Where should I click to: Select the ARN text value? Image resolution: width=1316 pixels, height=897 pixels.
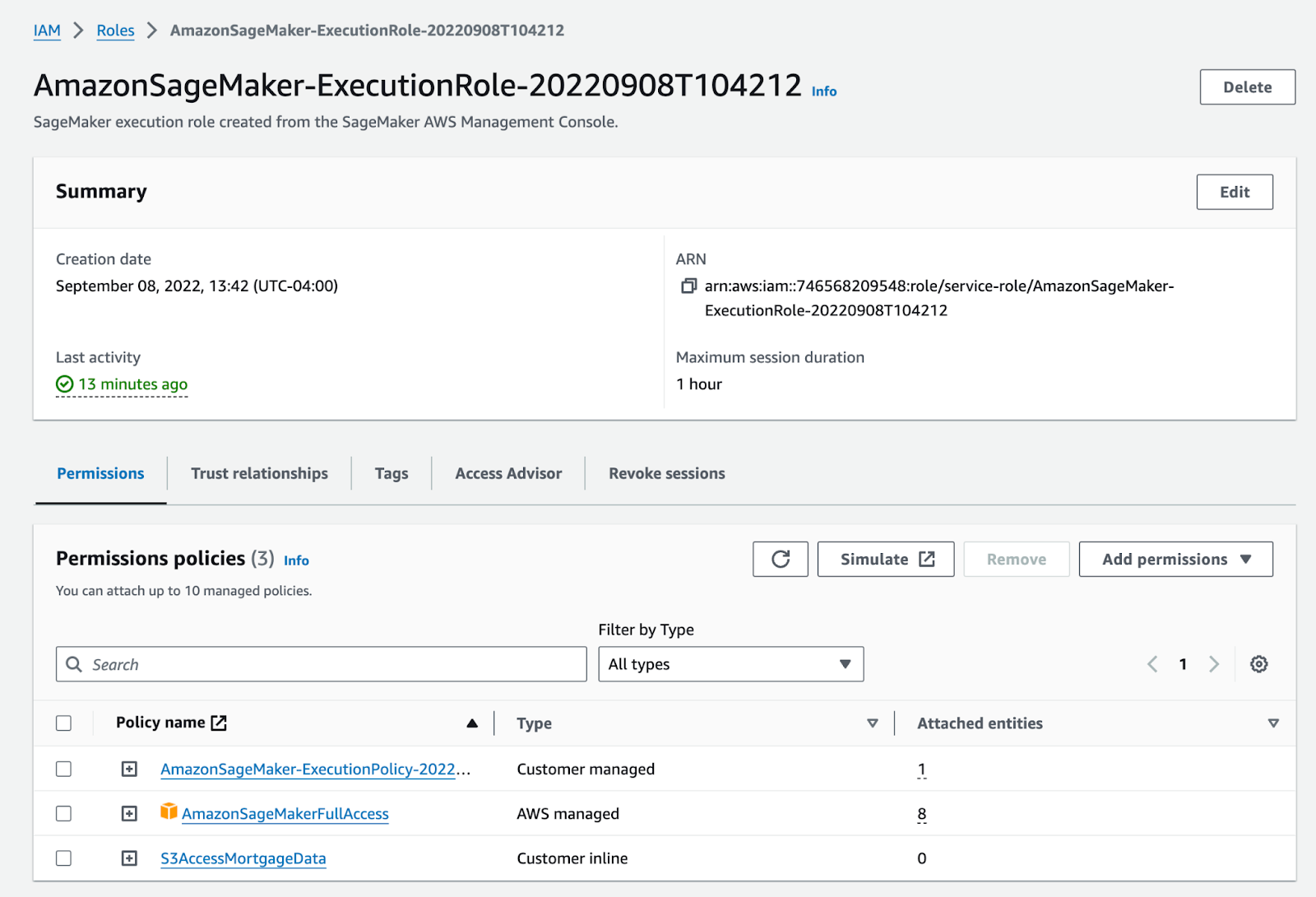click(x=939, y=298)
